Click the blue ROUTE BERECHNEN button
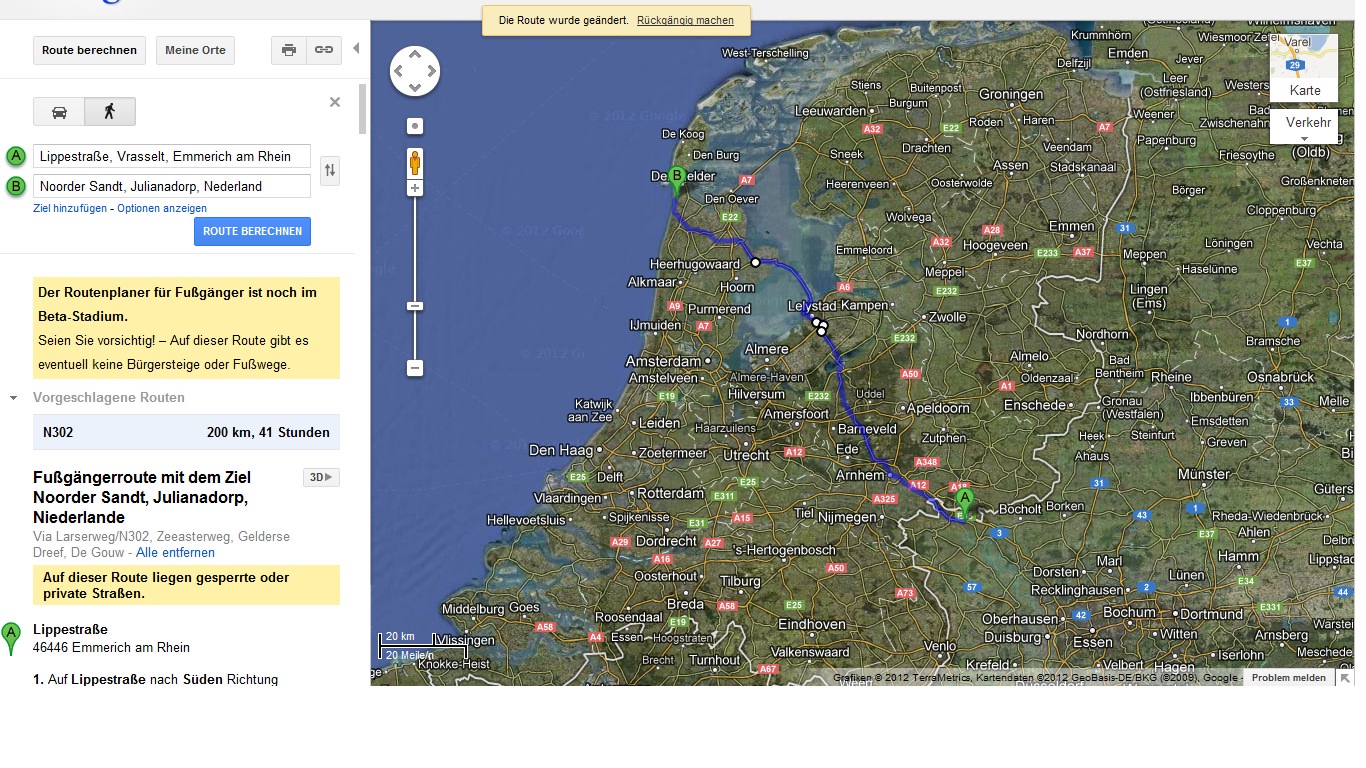 tap(253, 231)
